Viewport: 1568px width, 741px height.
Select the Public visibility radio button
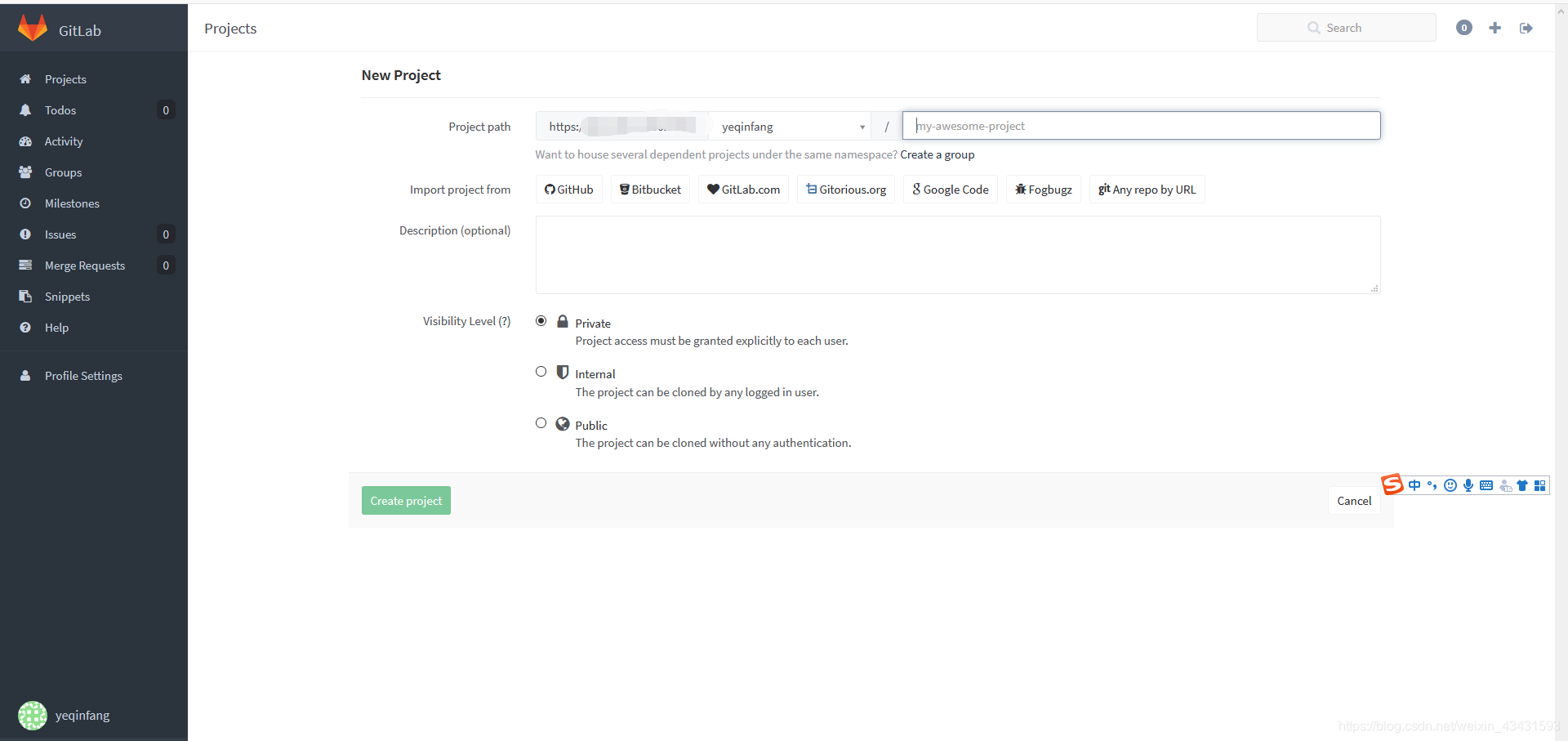click(x=541, y=423)
